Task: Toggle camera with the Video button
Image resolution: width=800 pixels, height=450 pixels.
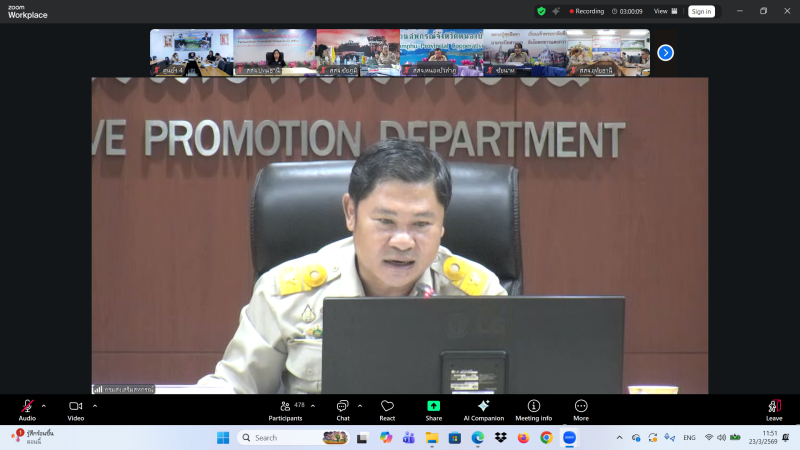Action: click(75, 408)
